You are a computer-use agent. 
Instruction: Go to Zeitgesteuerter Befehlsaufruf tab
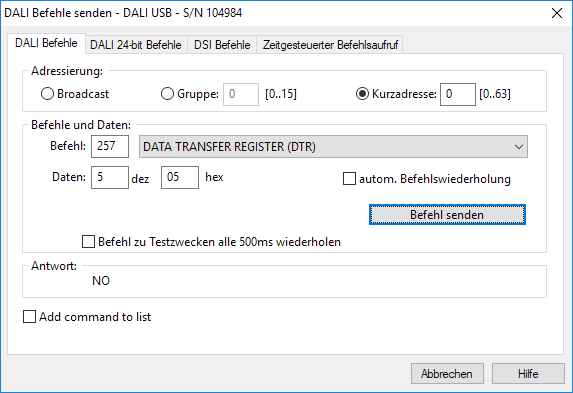coord(330,45)
